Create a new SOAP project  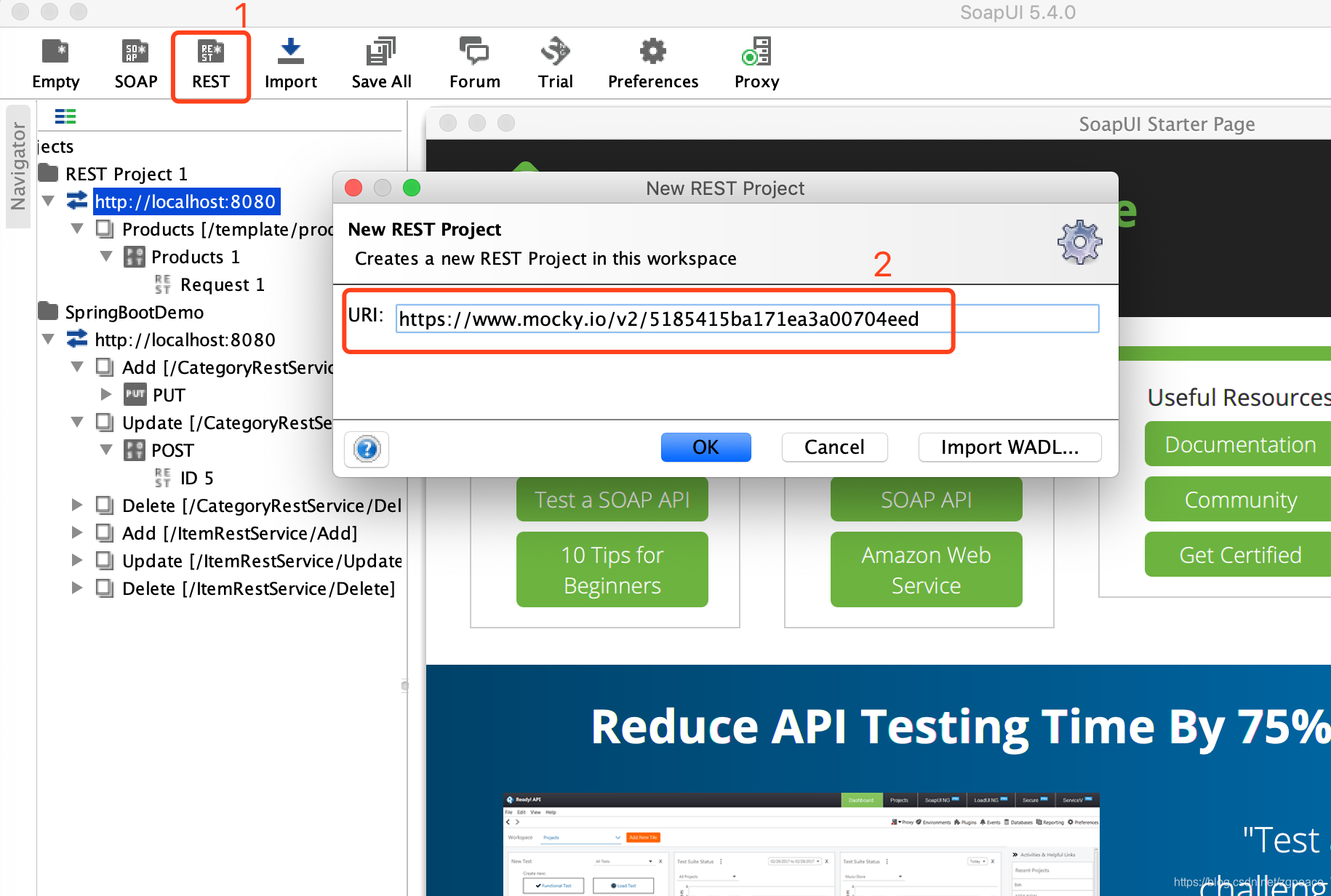135,65
